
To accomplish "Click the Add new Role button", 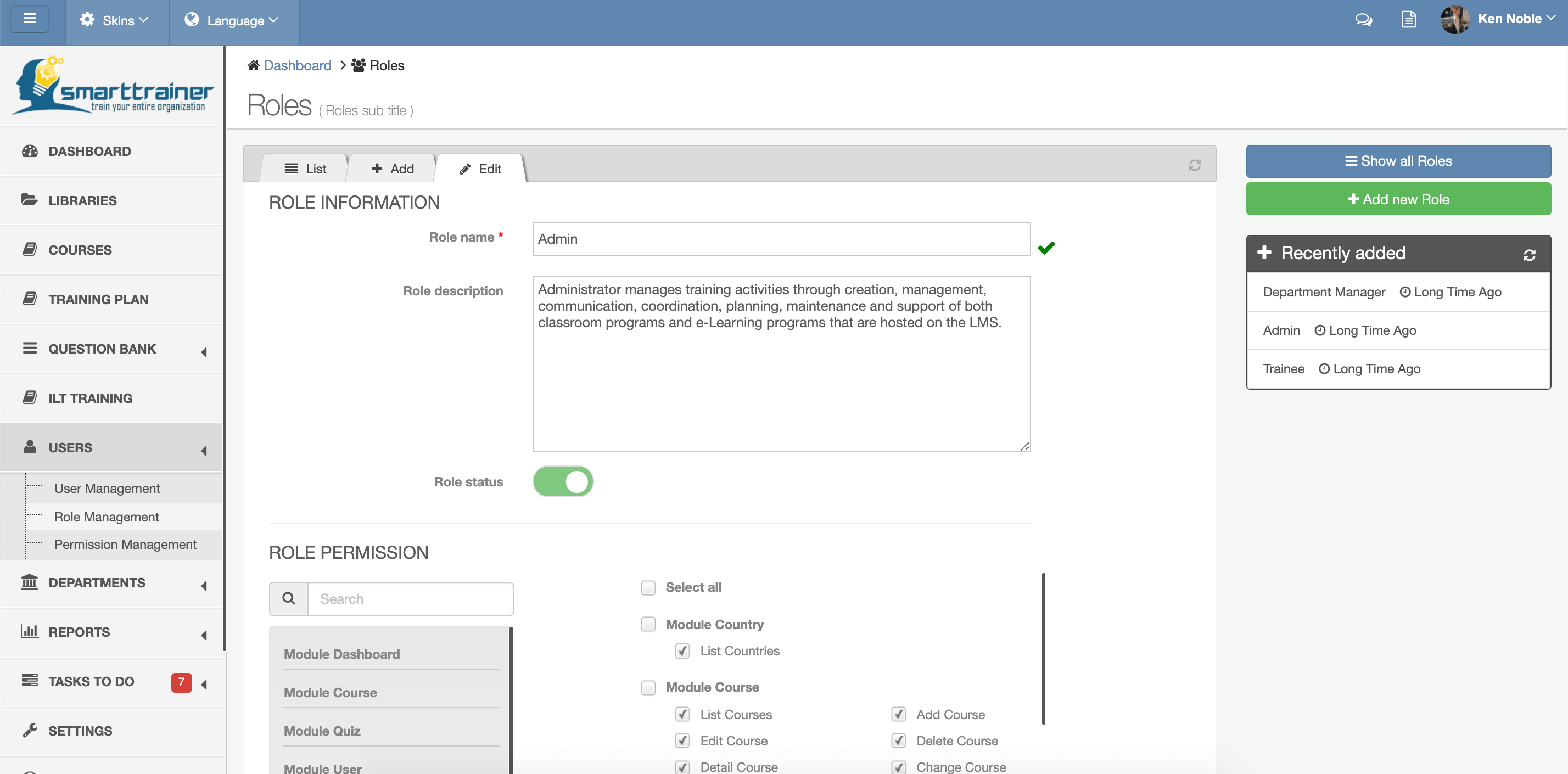I will [x=1398, y=199].
